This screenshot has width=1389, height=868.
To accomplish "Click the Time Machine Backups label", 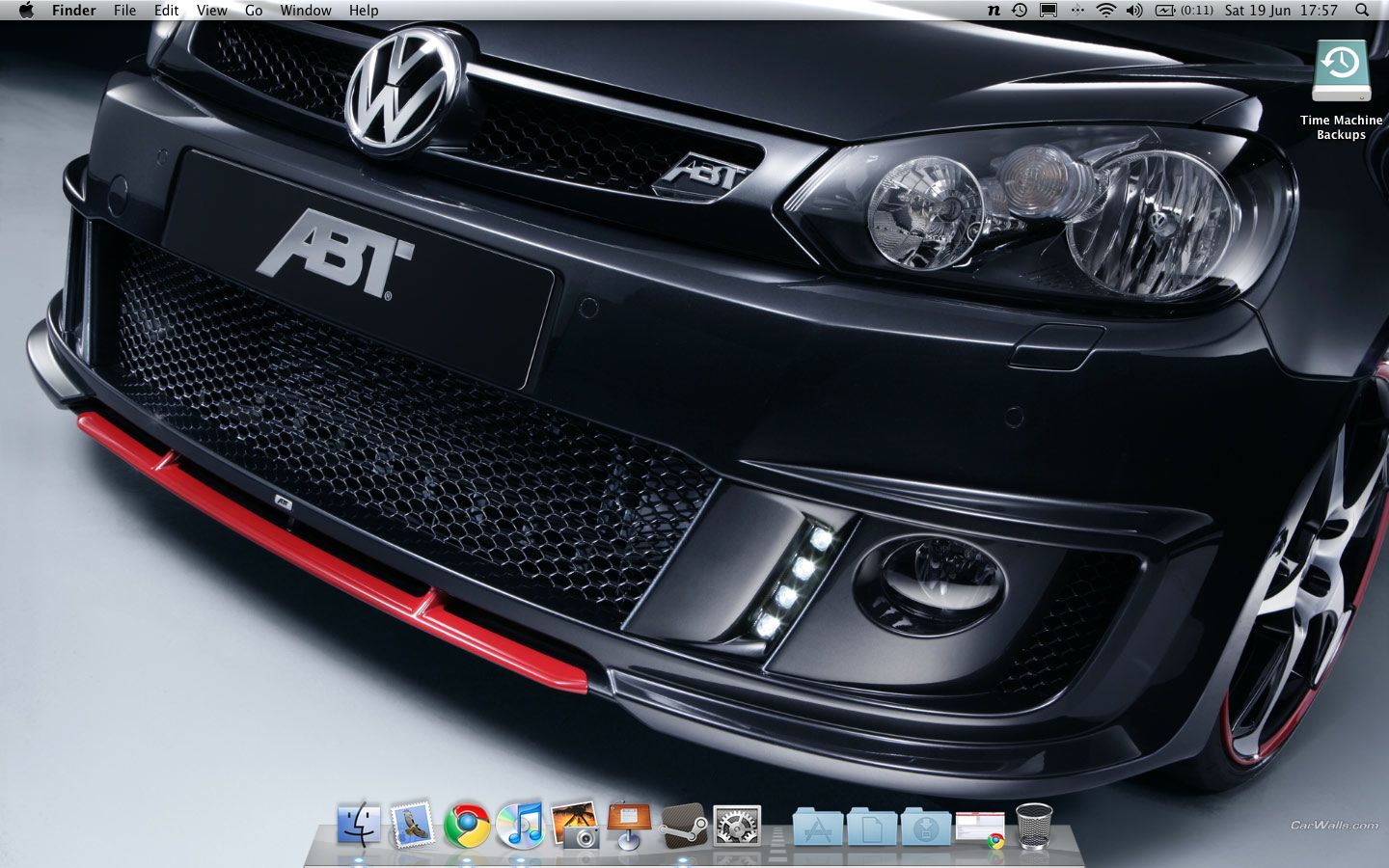I will (x=1342, y=127).
